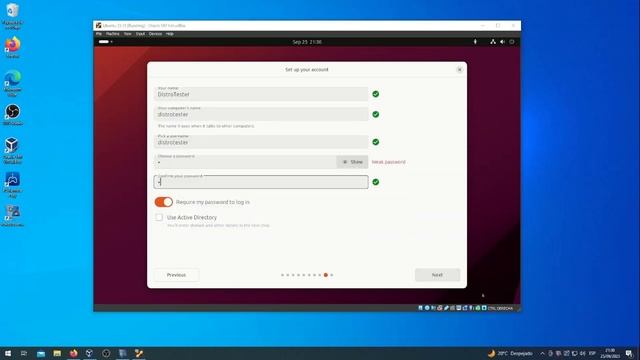Click the Weak password warning text
This screenshot has height=360, width=640.
(389, 162)
